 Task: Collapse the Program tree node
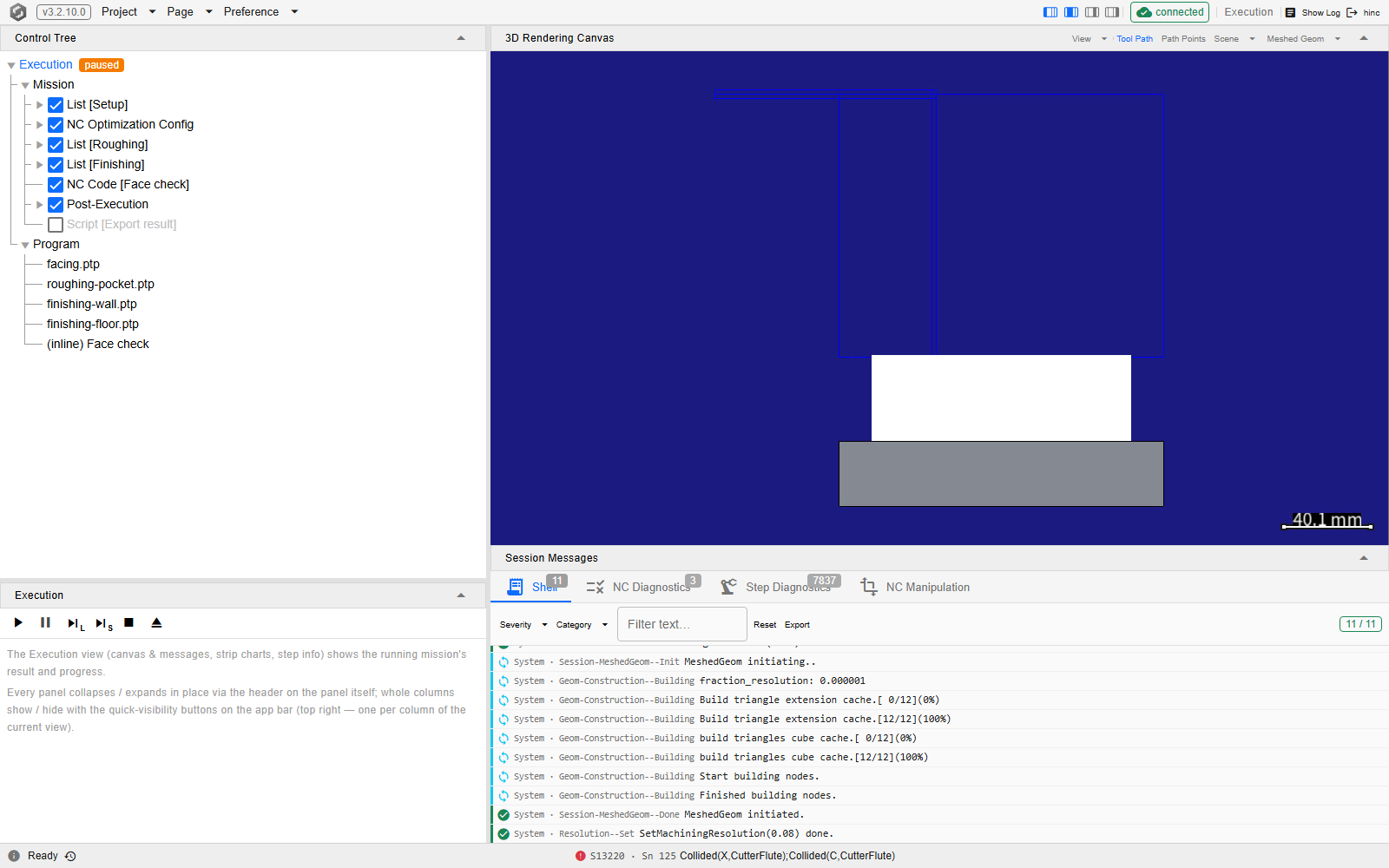pos(25,245)
